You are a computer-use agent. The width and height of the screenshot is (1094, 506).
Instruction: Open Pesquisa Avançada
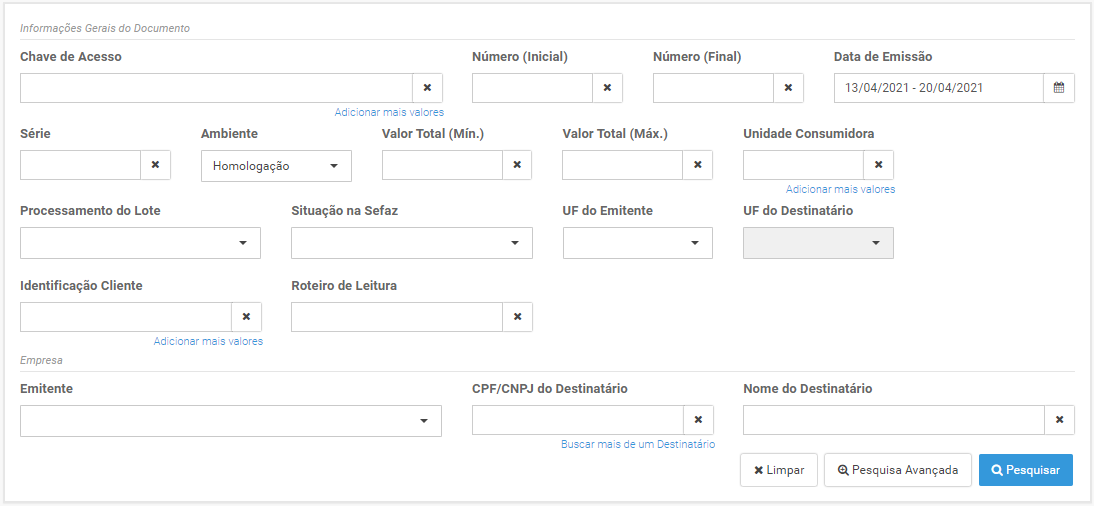(897, 470)
